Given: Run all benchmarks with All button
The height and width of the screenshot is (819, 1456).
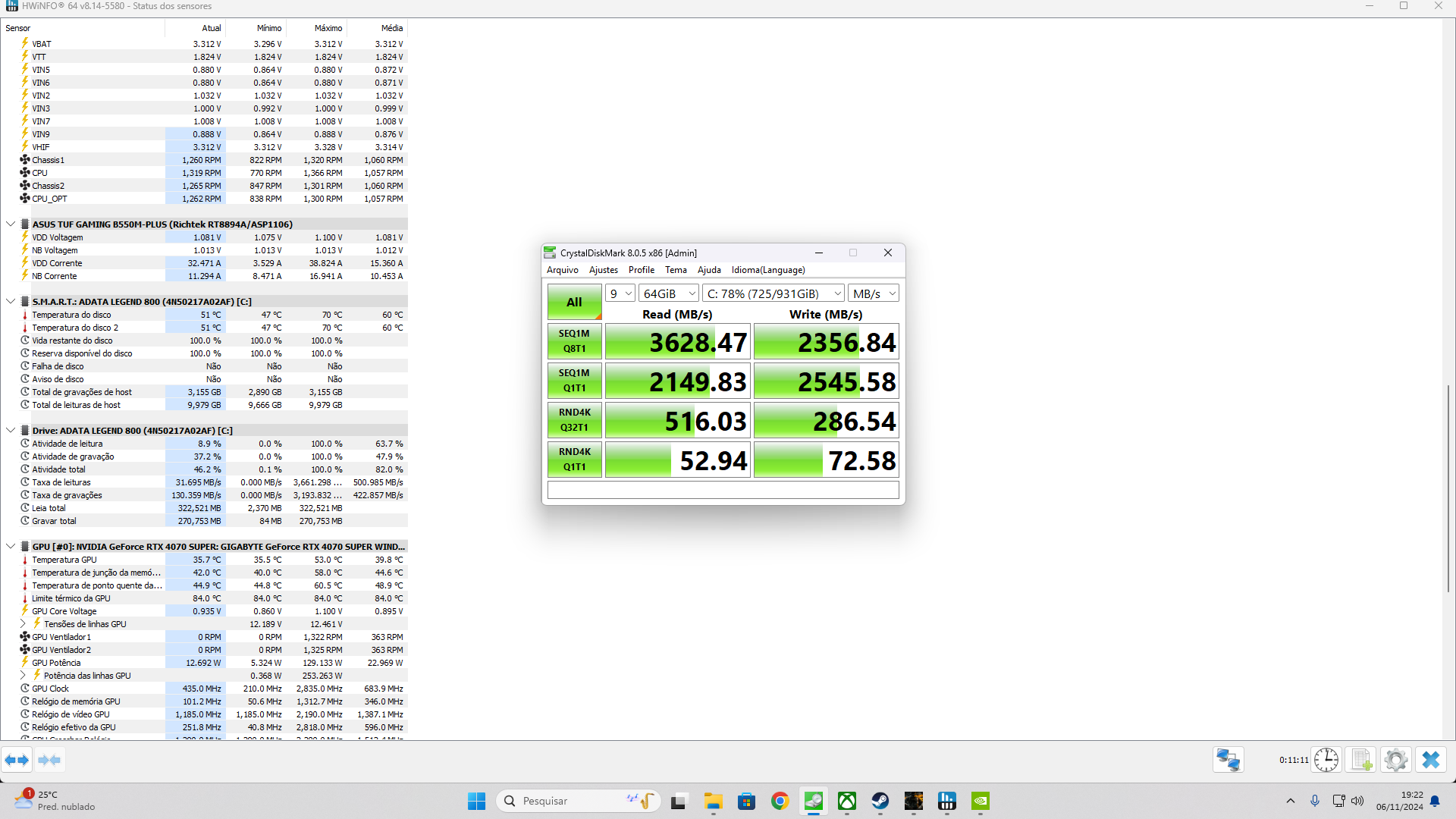Looking at the screenshot, I should click(575, 302).
